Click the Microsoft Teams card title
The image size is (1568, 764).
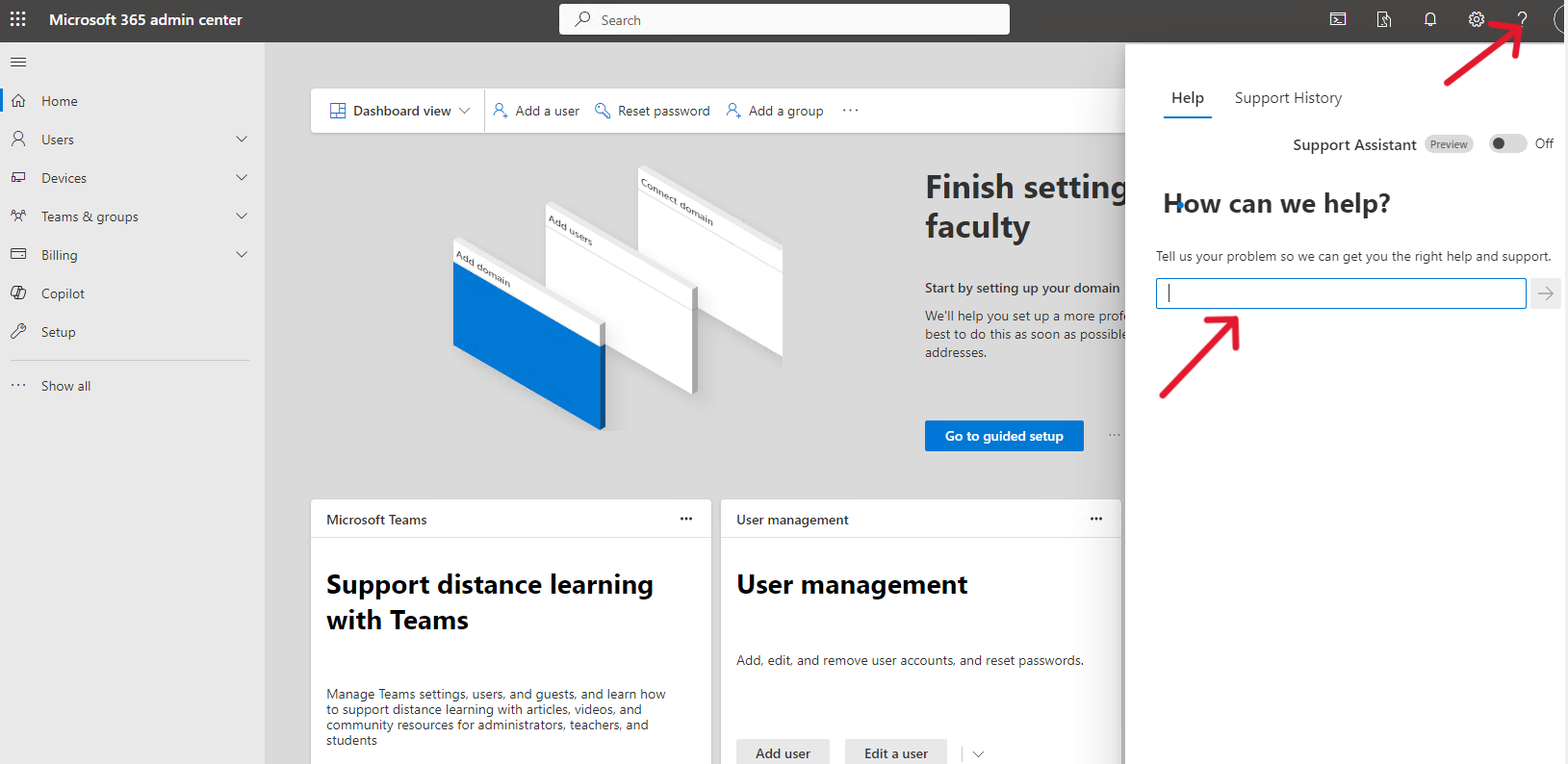pyautogui.click(x=376, y=520)
